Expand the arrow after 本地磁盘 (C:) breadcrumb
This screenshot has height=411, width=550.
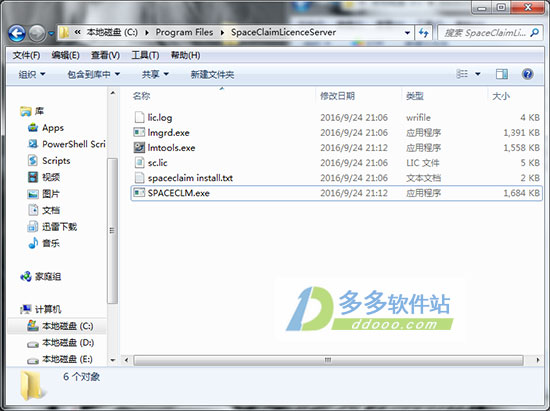click(x=147, y=33)
